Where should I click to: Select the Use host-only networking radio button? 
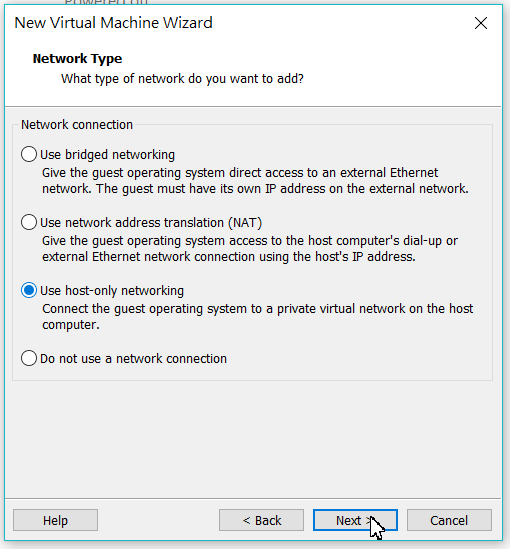coord(29,290)
